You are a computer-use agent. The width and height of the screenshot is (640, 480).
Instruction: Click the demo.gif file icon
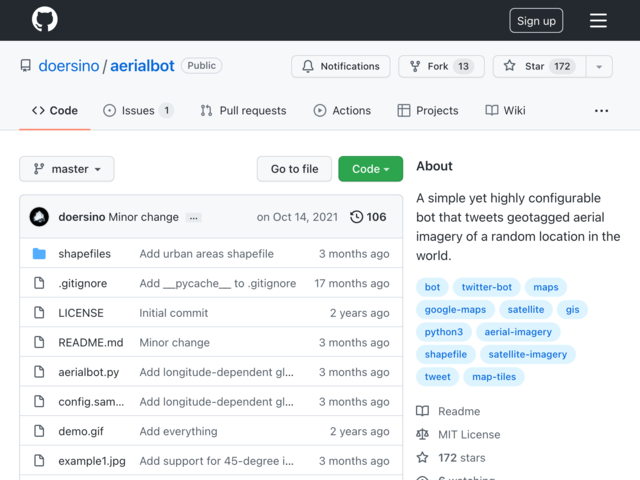pyautogui.click(x=39, y=431)
